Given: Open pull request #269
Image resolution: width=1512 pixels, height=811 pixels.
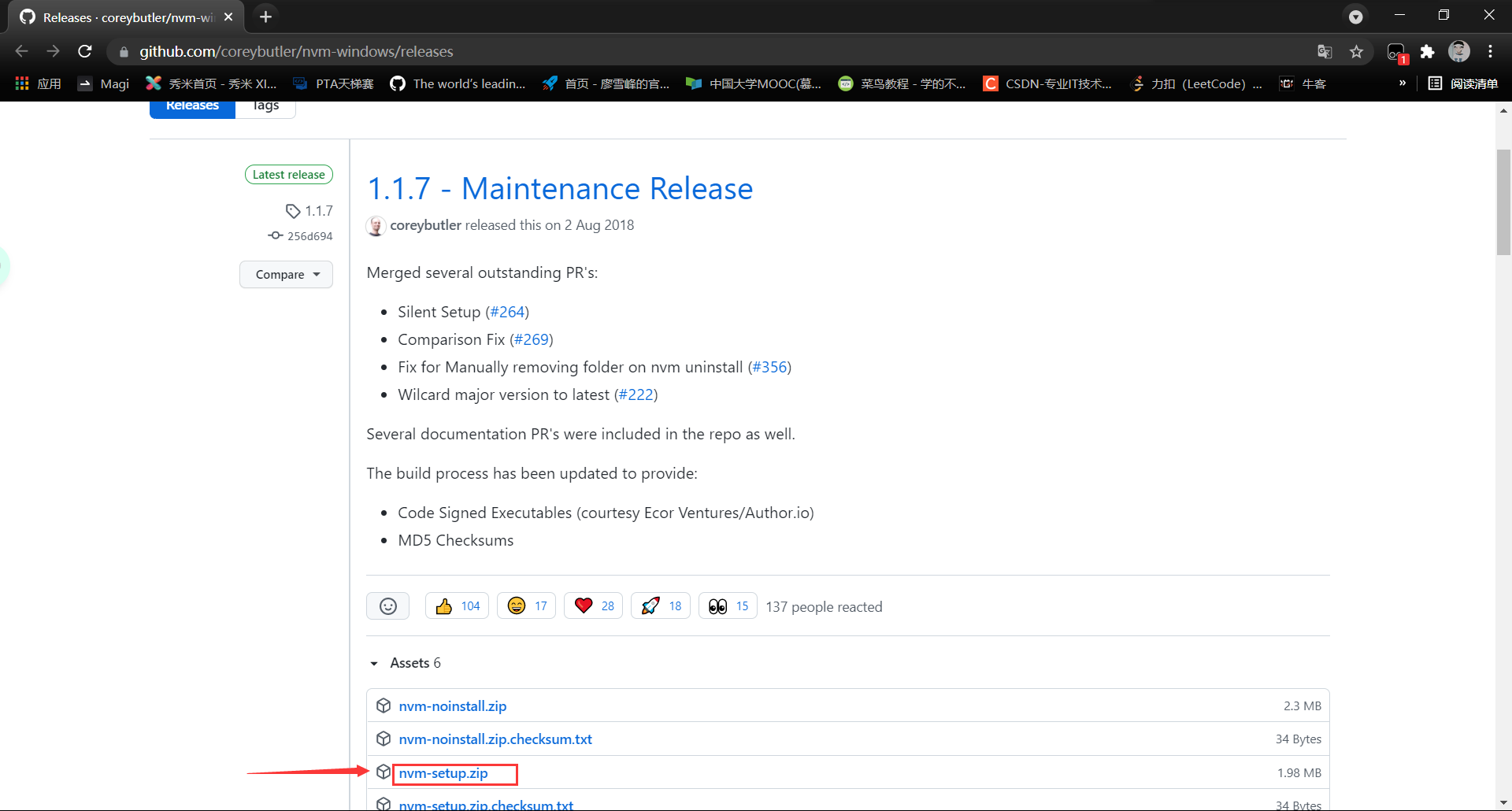Looking at the screenshot, I should tap(532, 339).
